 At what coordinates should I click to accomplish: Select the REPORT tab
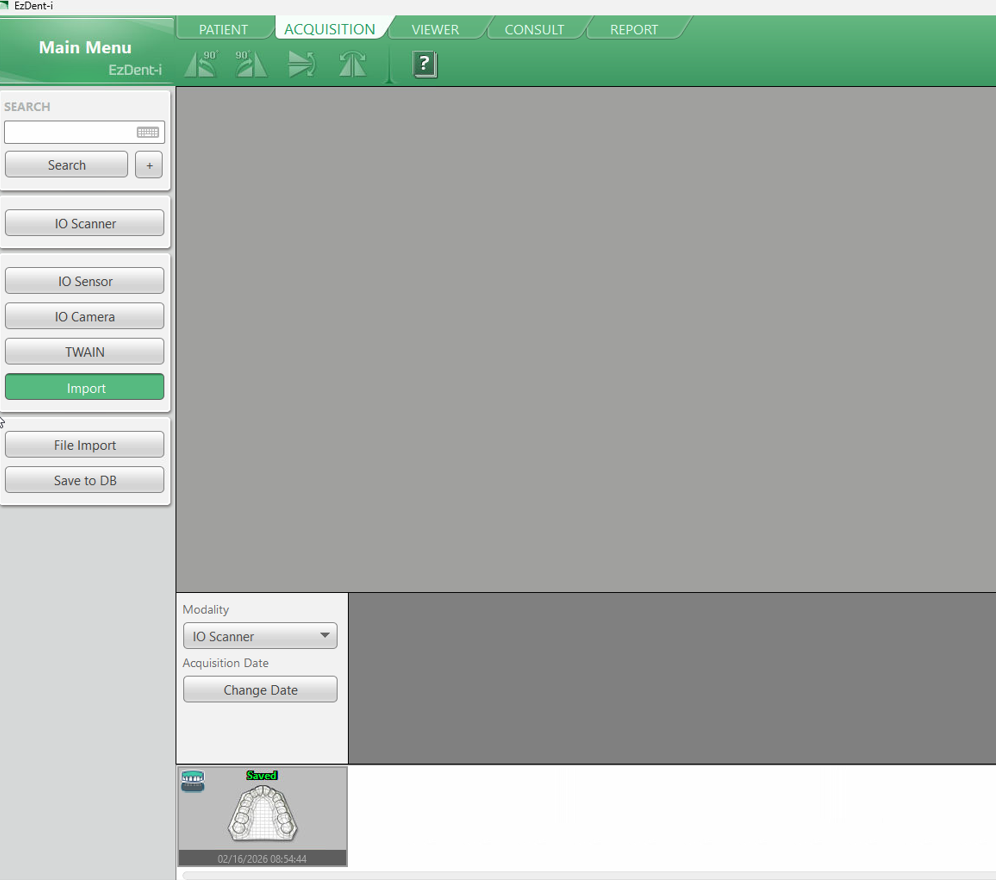coord(634,29)
